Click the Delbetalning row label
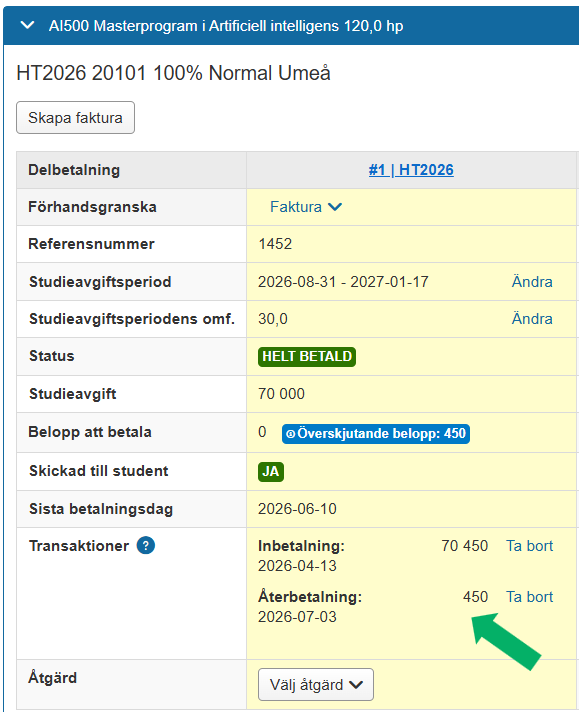The width and height of the screenshot is (580, 712). pos(74,170)
